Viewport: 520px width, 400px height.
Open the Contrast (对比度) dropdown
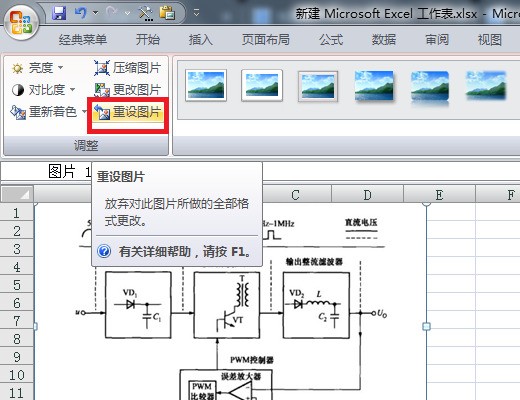(x=43, y=90)
